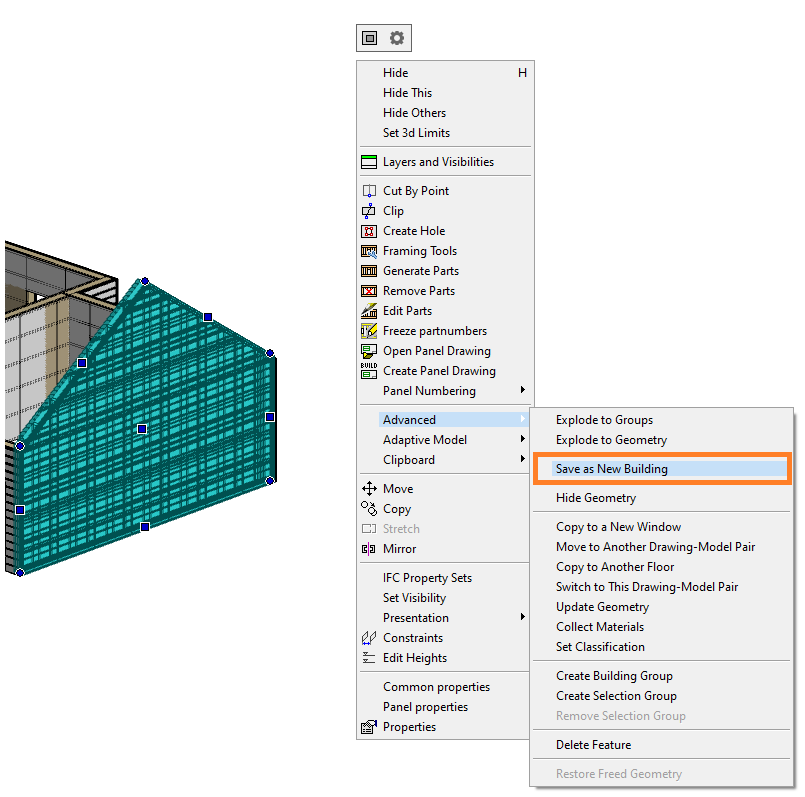Click the Cut By Point icon

coord(368,191)
